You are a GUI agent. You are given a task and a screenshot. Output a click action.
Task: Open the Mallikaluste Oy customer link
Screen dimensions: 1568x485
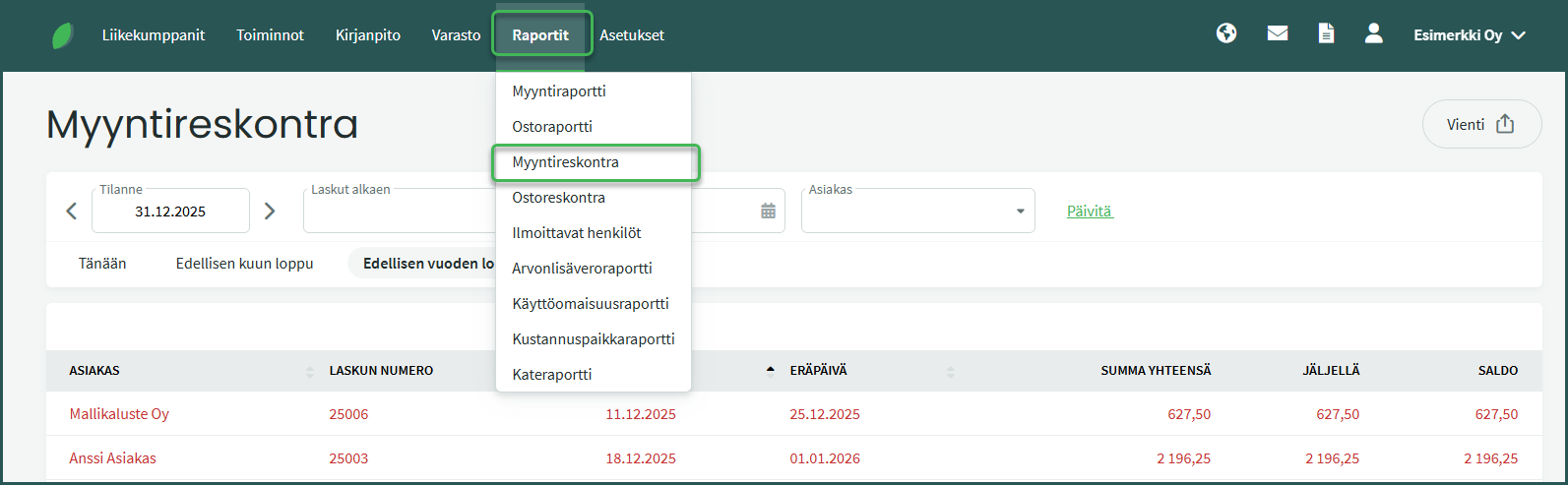pyautogui.click(x=119, y=414)
